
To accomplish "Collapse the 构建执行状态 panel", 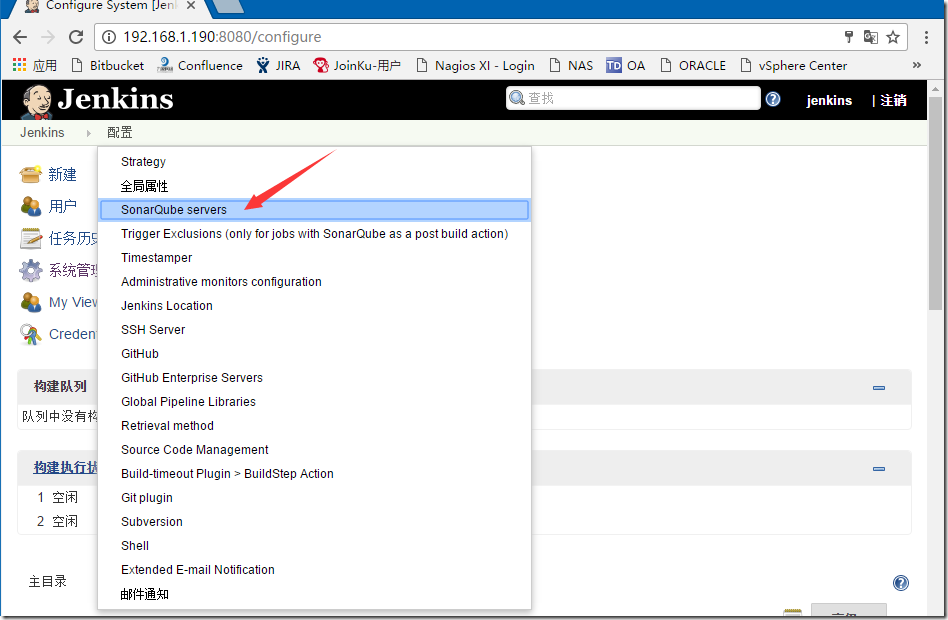I will click(879, 469).
